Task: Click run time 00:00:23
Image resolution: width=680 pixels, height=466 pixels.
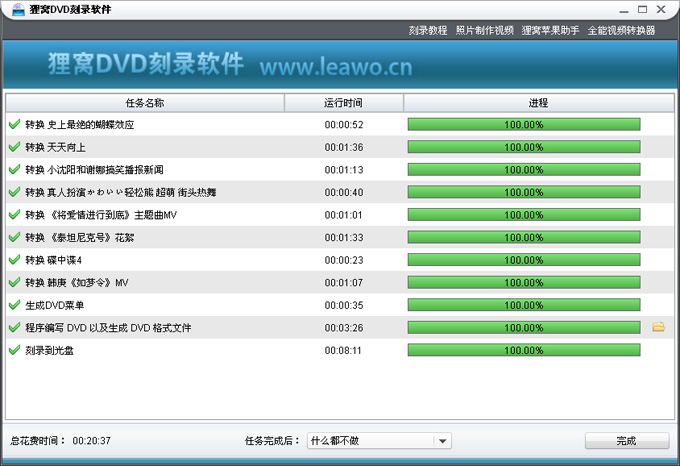Action: (x=344, y=260)
